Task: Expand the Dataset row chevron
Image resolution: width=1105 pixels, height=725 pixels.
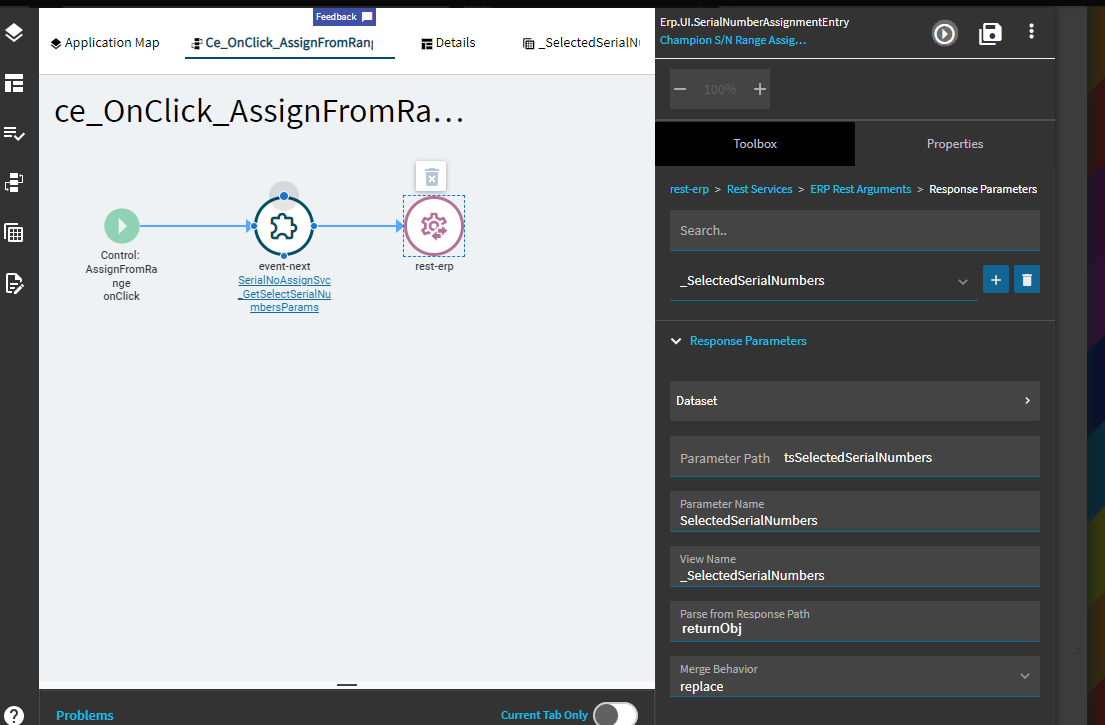Action: (1027, 400)
